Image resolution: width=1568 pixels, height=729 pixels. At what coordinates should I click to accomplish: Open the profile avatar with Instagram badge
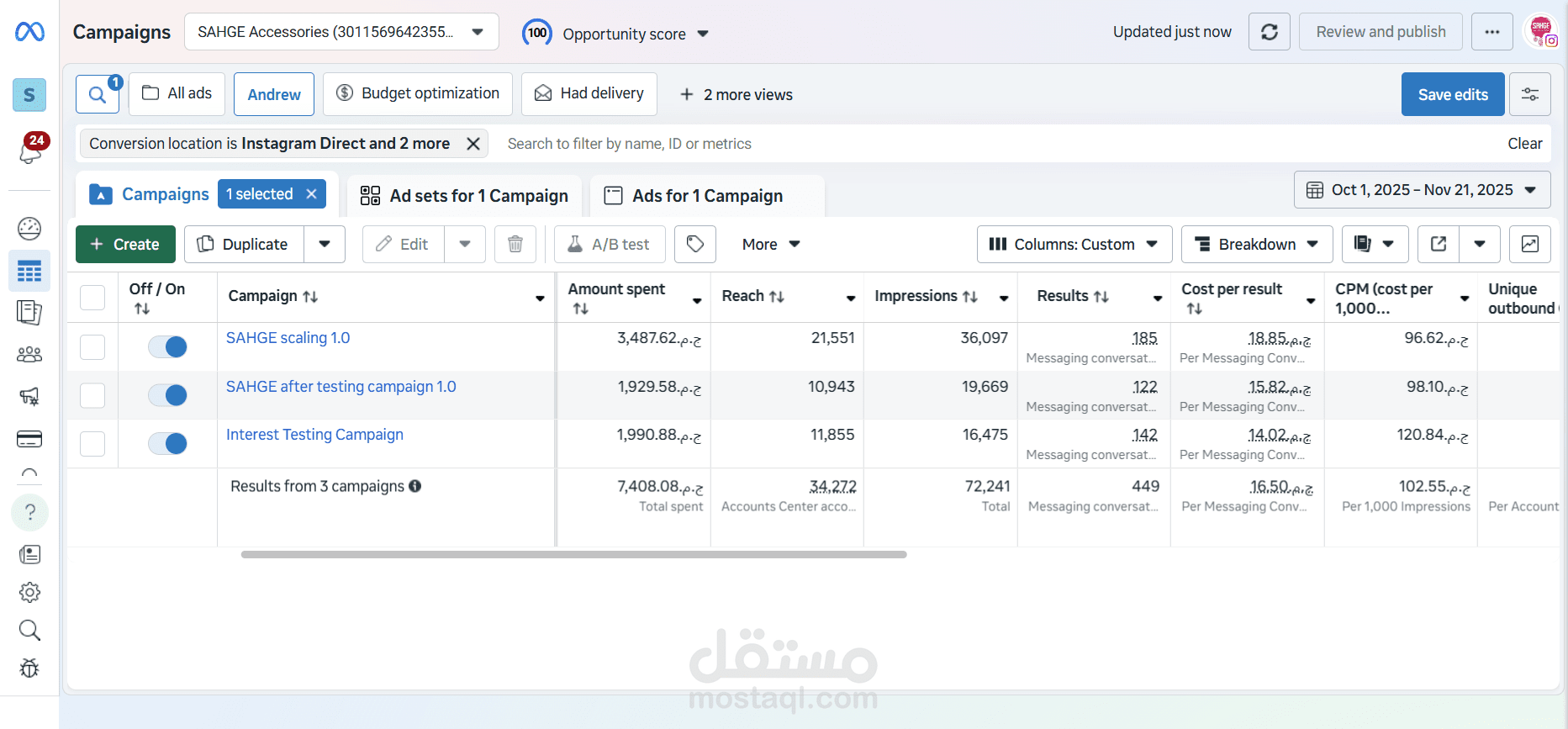point(1542,32)
